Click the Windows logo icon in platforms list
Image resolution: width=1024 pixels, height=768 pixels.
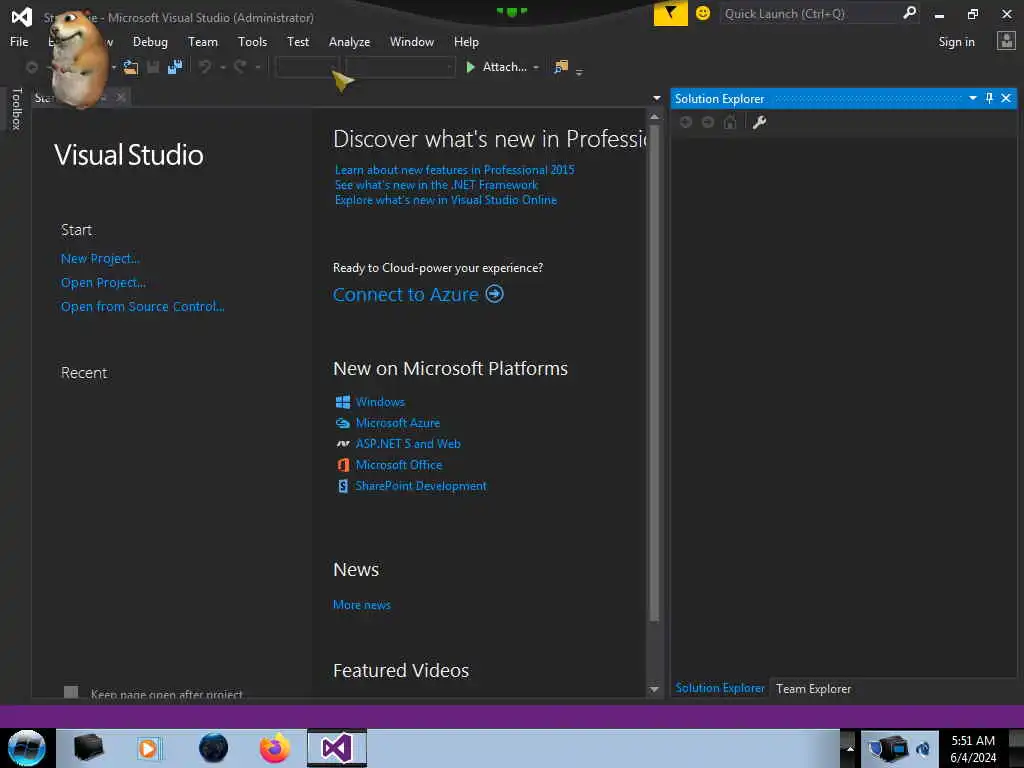point(343,402)
